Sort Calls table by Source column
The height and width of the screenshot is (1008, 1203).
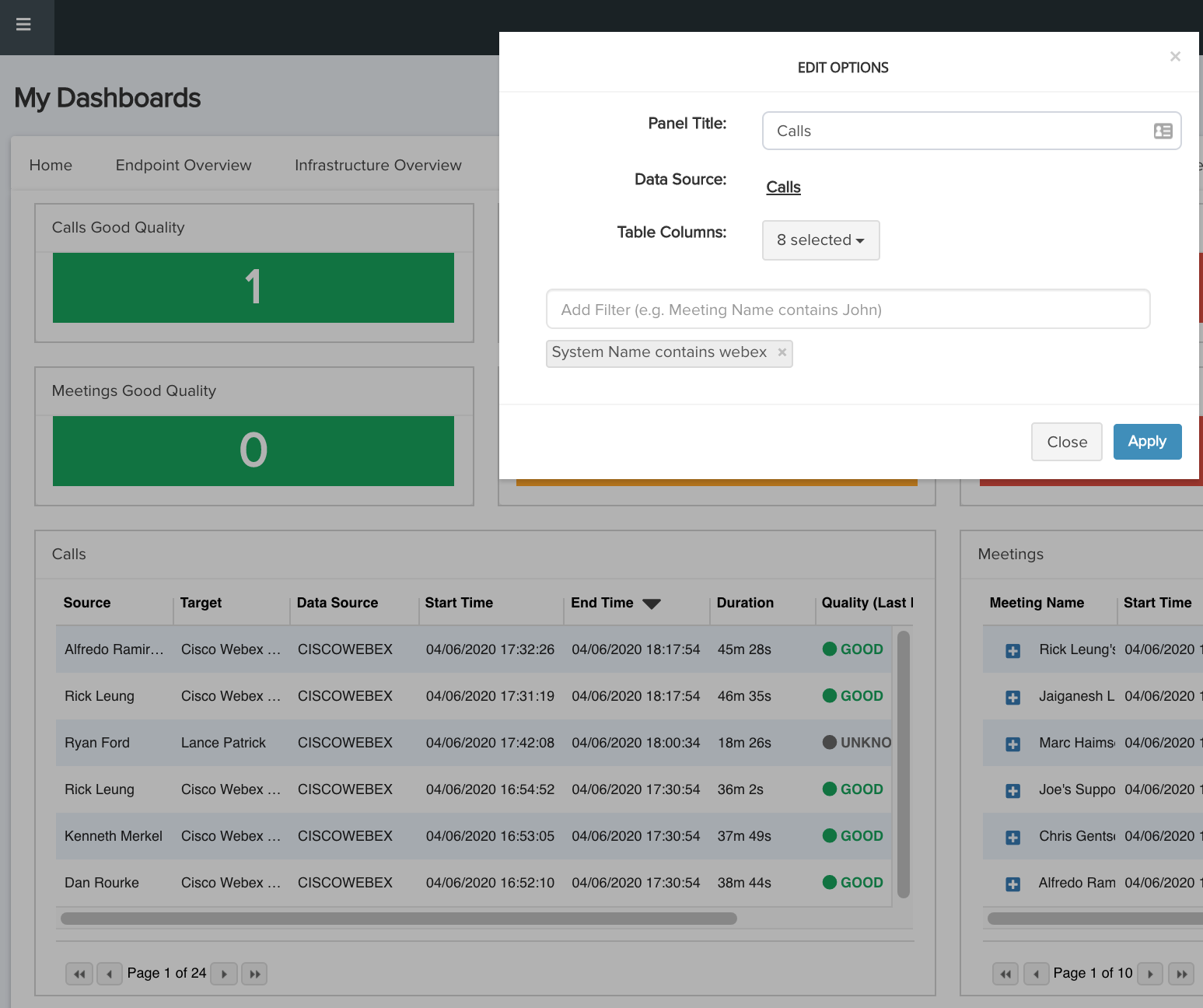coord(87,603)
